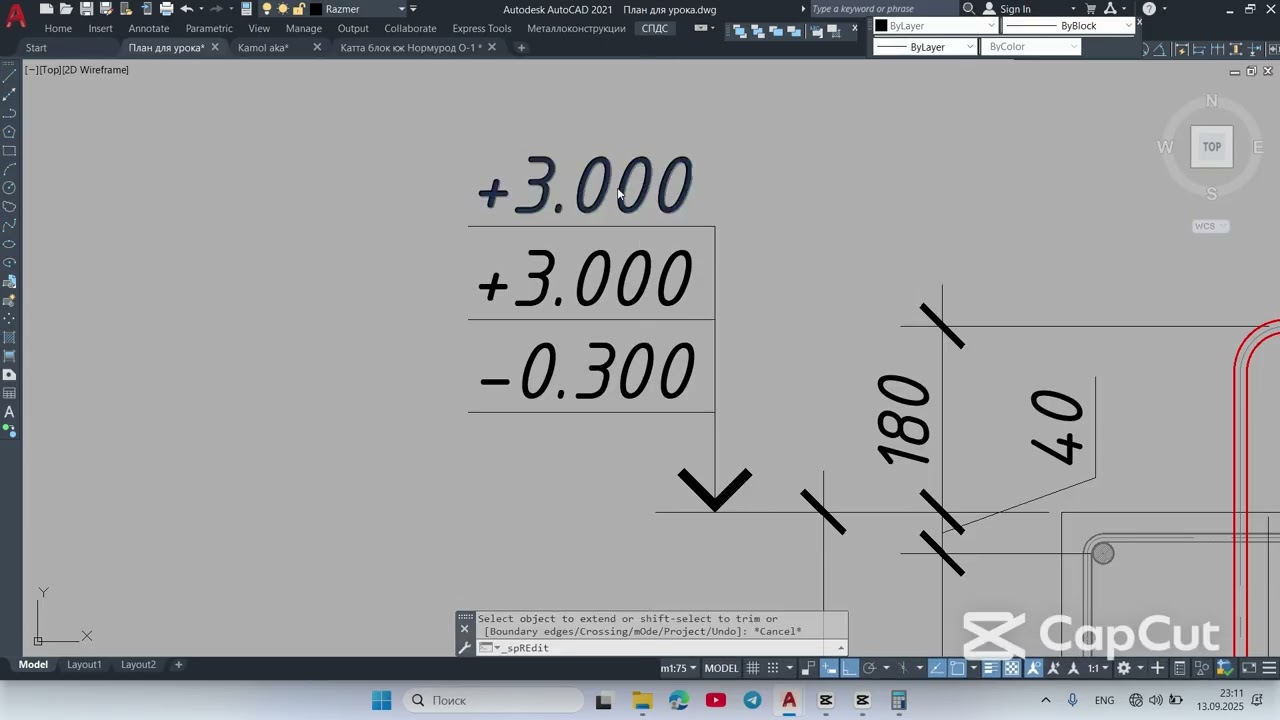Viewport: 1280px width, 720px height.
Task: Click the Windows Start button on taskbar
Action: (381, 700)
